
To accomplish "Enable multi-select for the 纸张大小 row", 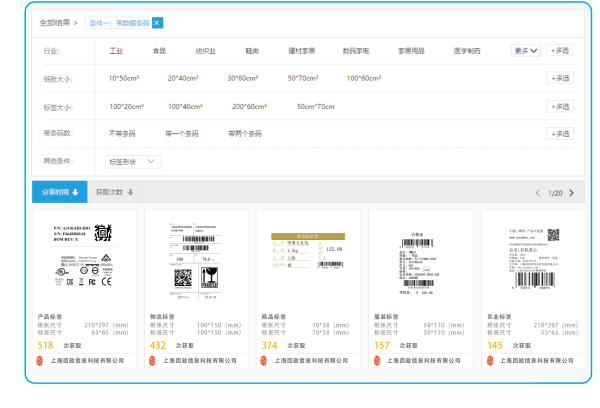I will pos(560,78).
